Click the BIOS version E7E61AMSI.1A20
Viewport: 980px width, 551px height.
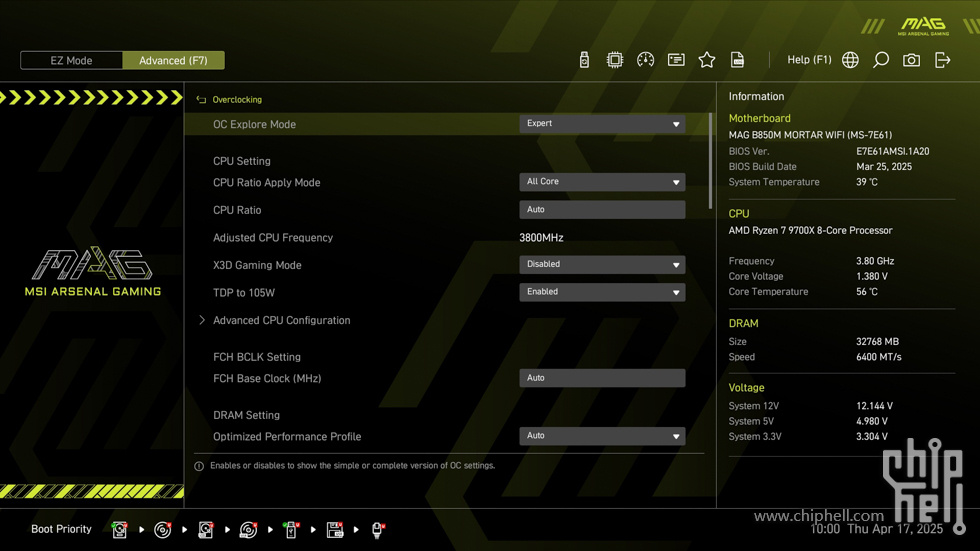(x=892, y=151)
